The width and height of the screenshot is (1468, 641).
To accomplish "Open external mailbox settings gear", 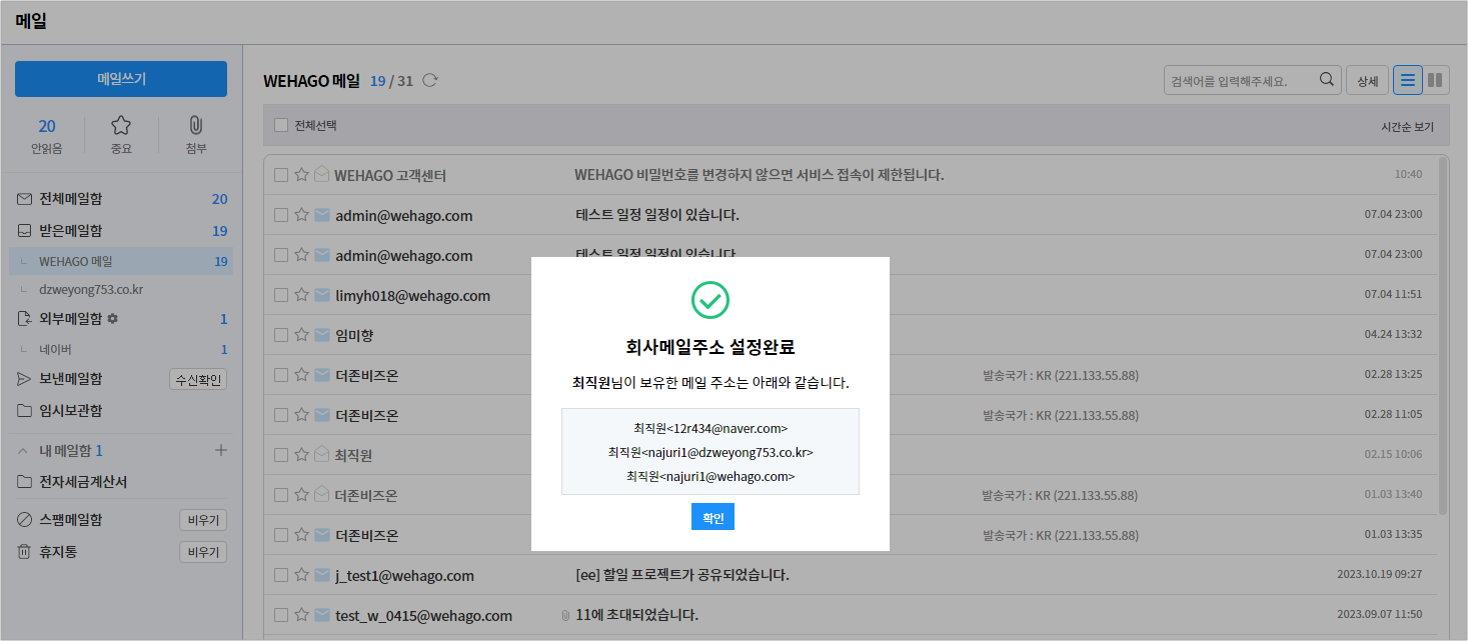I will click(x=113, y=319).
